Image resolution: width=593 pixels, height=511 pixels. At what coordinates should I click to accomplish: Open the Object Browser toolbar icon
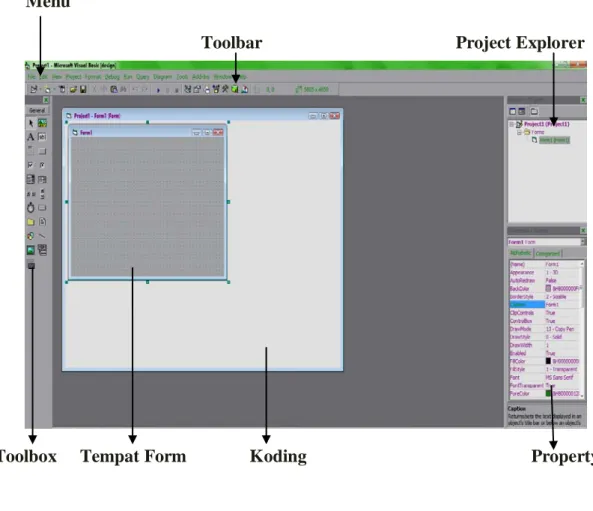[216, 89]
